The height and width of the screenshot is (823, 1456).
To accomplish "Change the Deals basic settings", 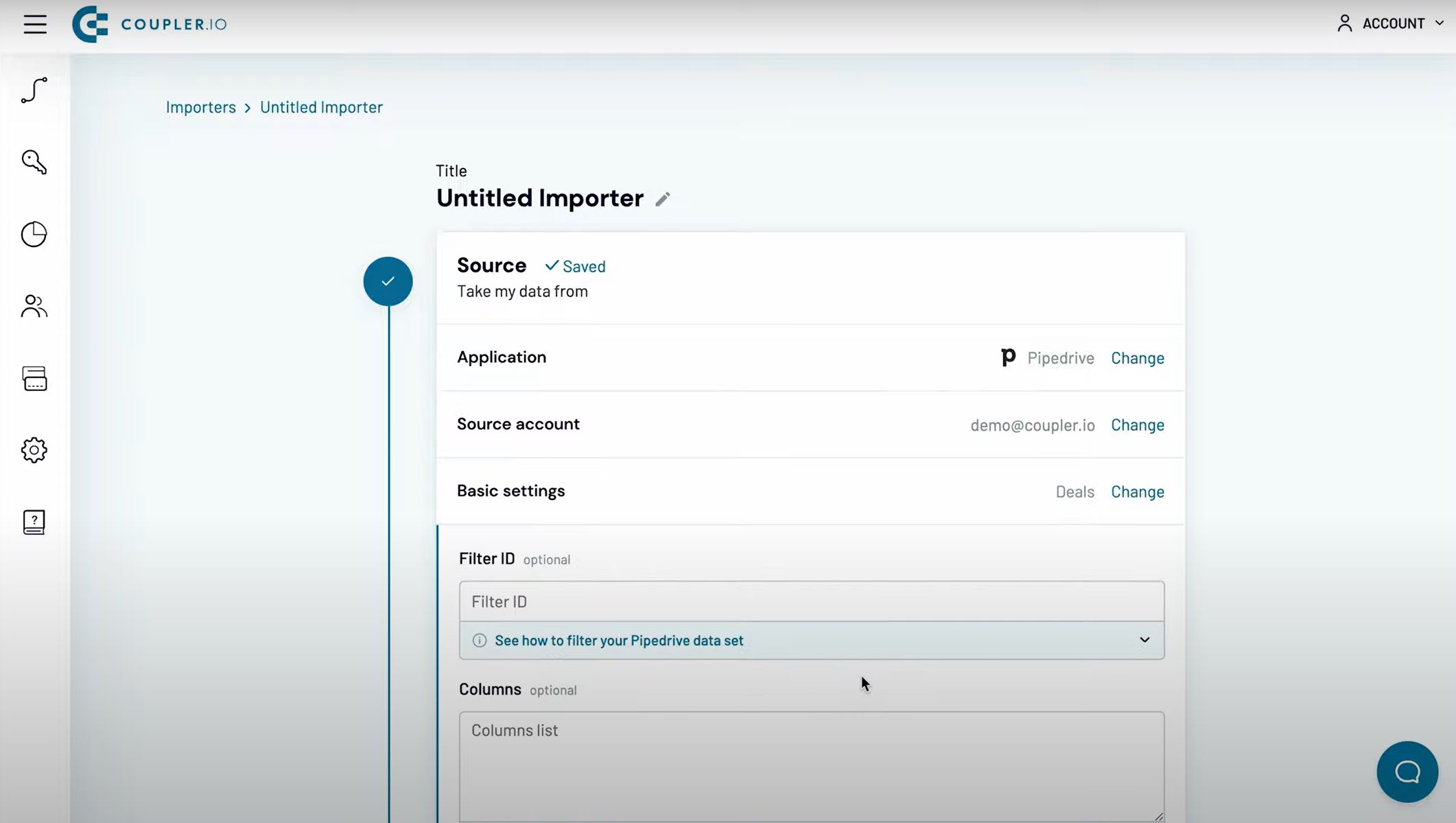I will point(1137,491).
